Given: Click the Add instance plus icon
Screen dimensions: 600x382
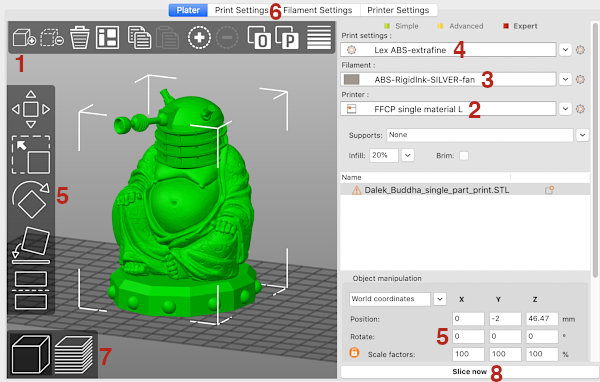Looking at the screenshot, I should pos(199,38).
